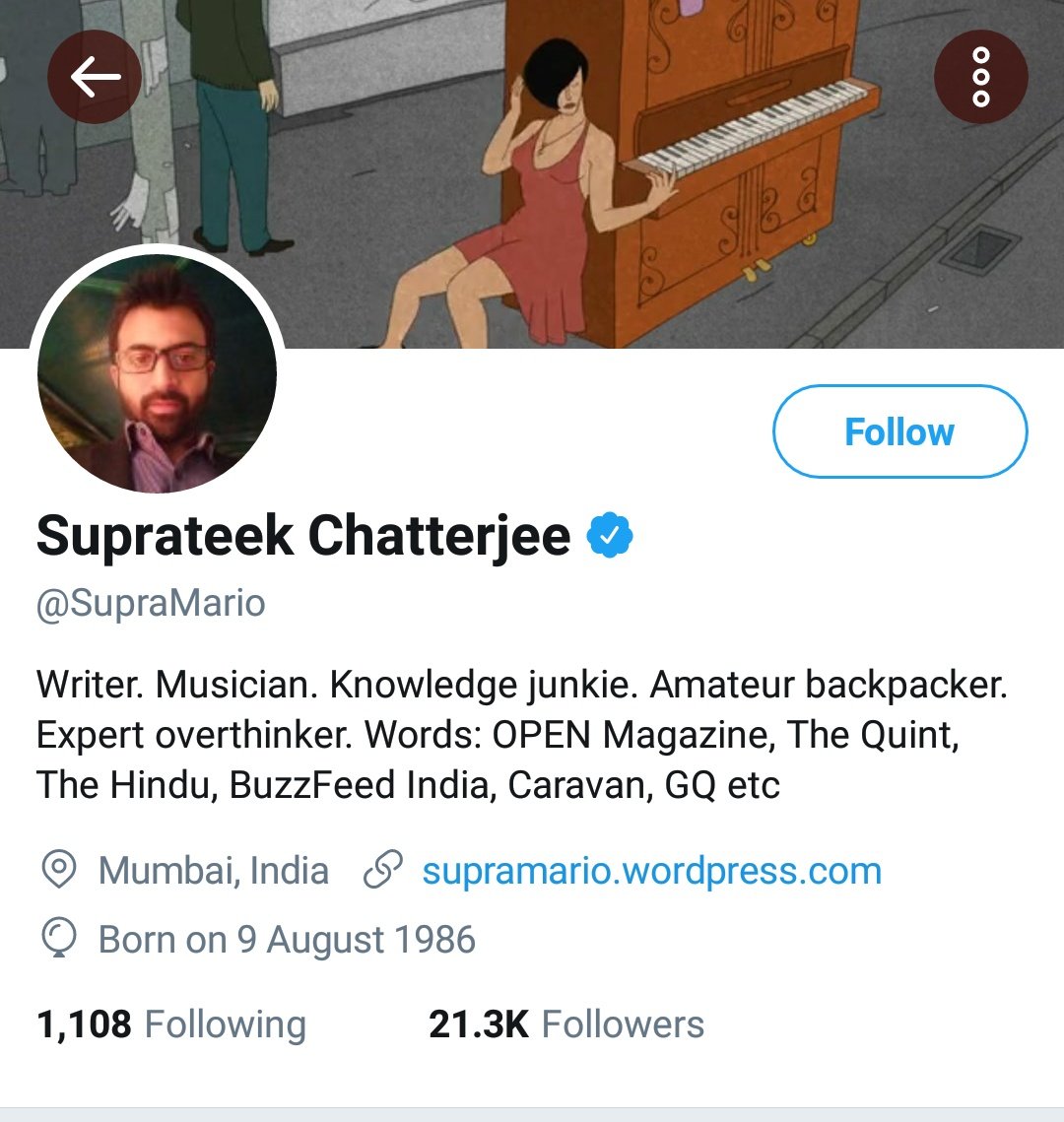
Task: Tap the @SupraMario handle
Action: coord(151,603)
